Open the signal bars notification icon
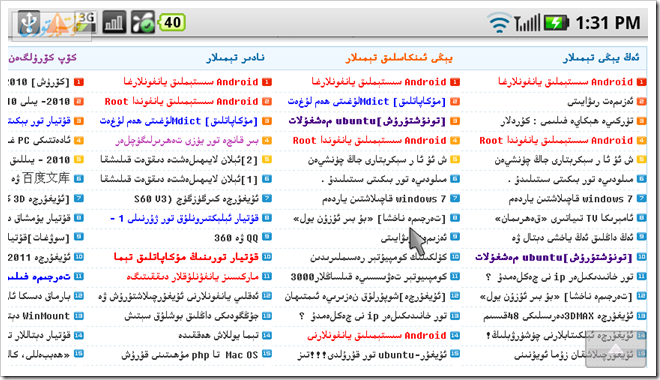660x380 pixels. 114,22
